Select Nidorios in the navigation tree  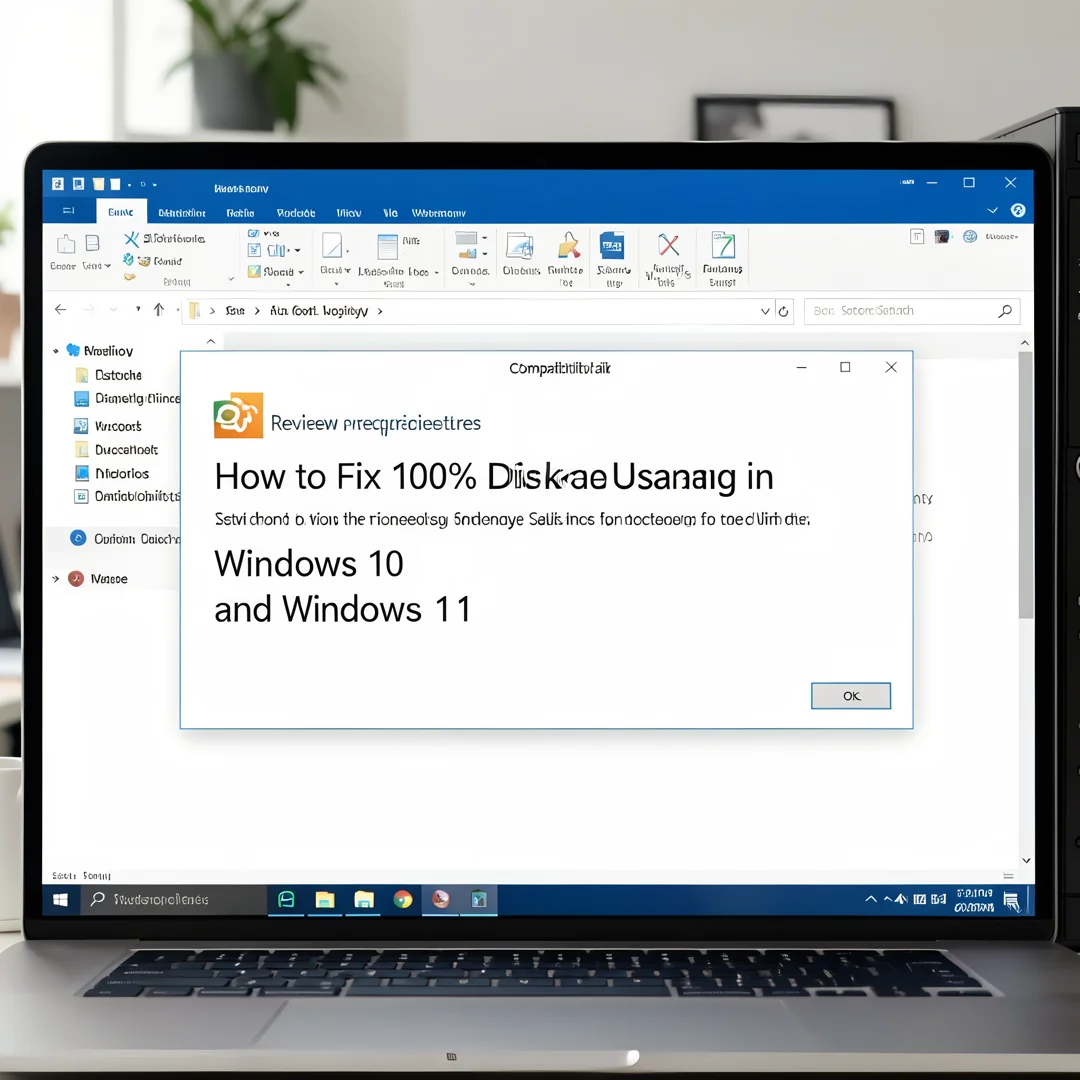[x=122, y=474]
